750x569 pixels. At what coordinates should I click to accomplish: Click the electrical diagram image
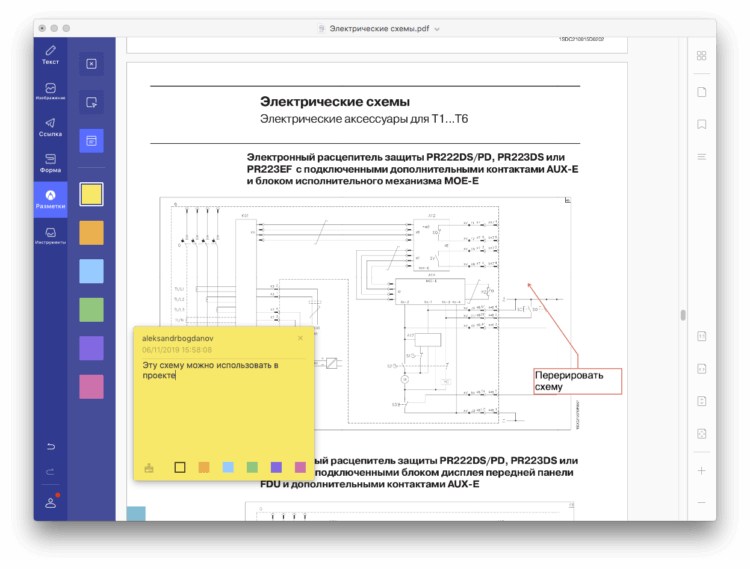click(x=365, y=313)
